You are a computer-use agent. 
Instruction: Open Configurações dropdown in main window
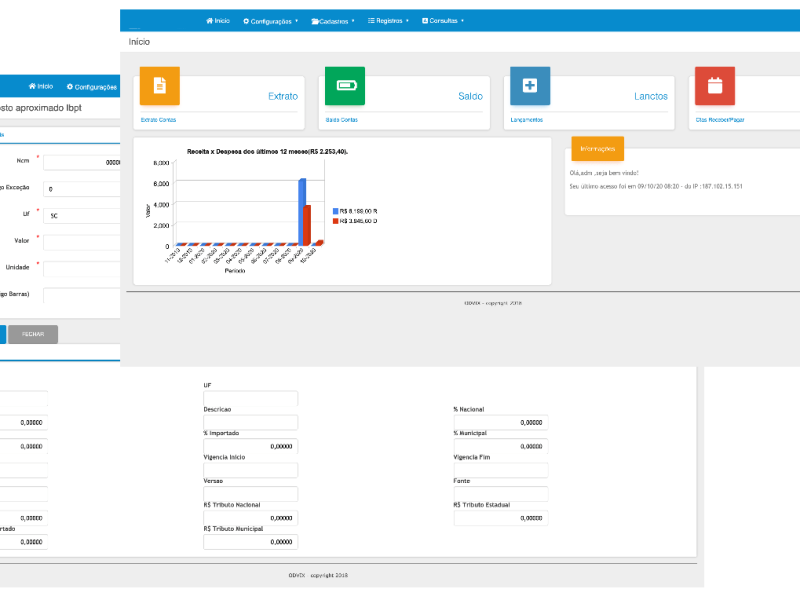270,21
